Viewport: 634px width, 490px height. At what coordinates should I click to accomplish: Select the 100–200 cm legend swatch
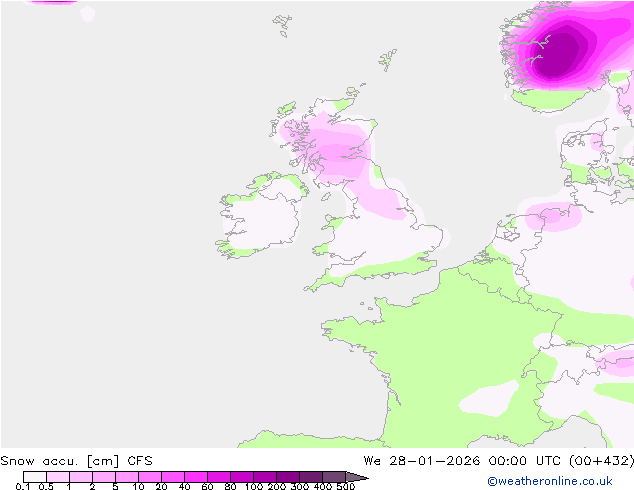pos(265,477)
